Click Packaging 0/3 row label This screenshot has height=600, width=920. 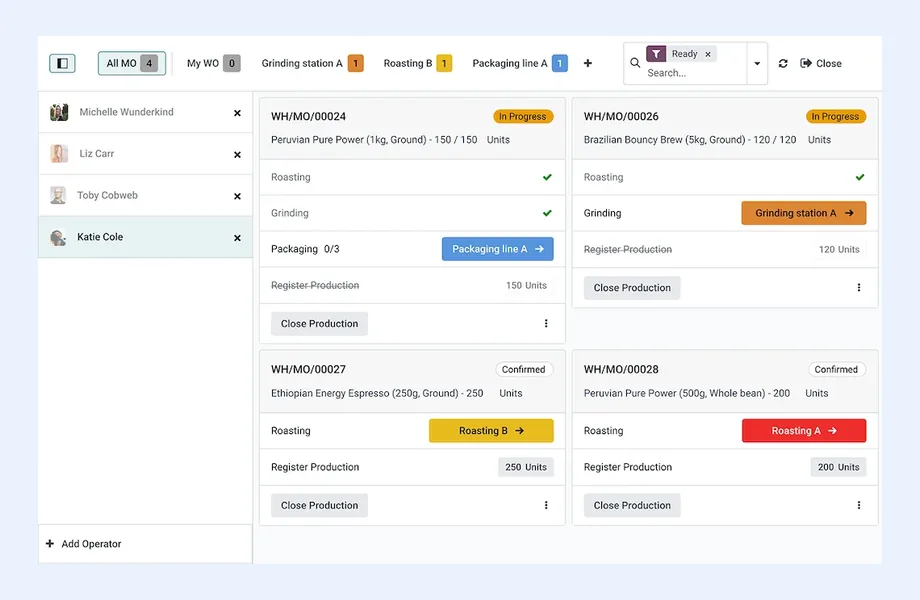click(305, 249)
